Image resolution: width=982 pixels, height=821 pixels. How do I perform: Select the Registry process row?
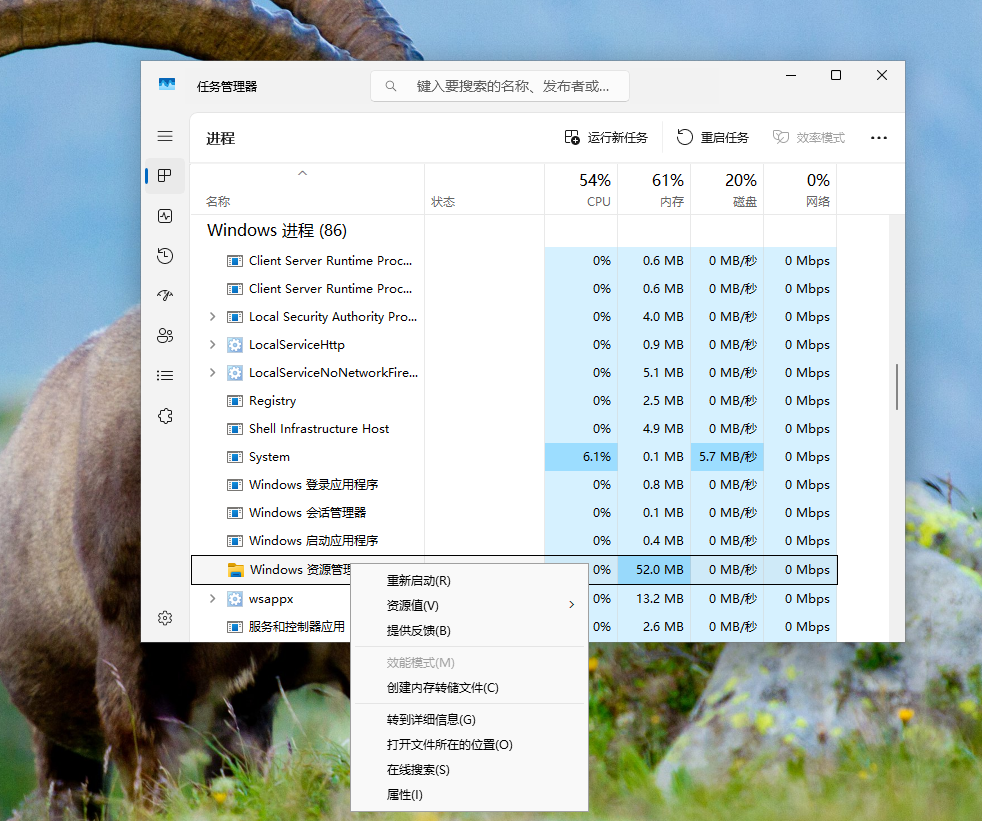coord(514,401)
